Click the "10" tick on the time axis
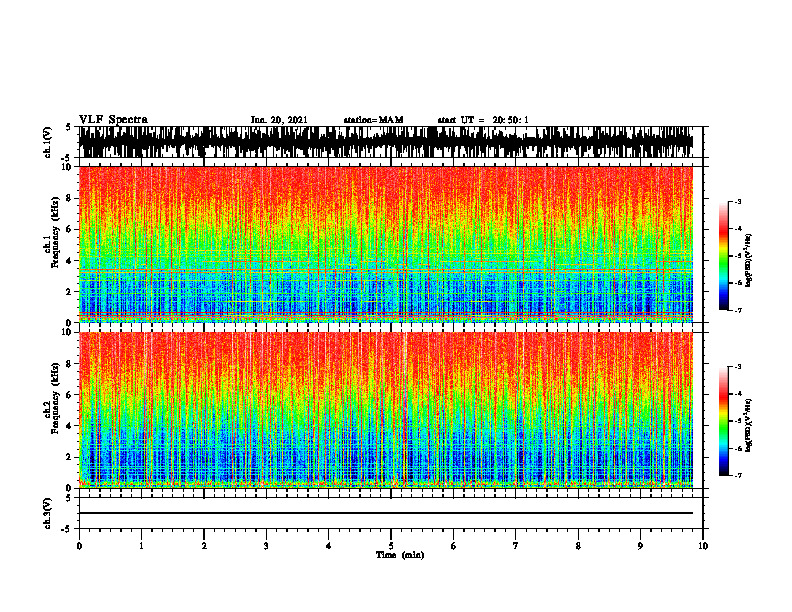 pyautogui.click(x=703, y=546)
